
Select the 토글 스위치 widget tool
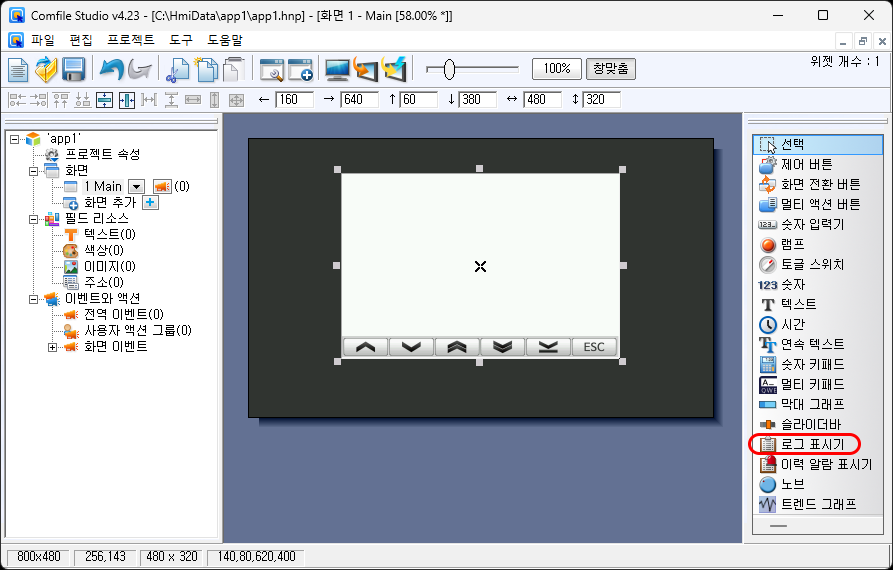coord(812,264)
